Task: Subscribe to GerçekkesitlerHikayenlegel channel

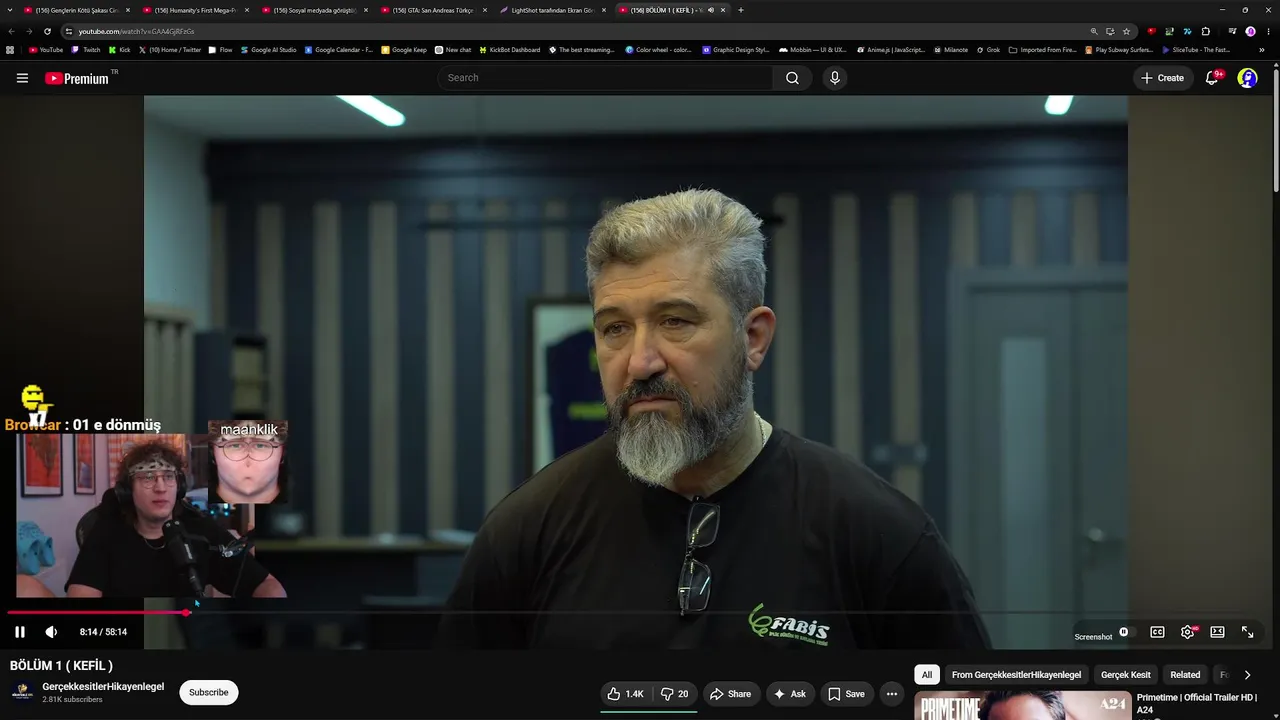Action: point(209,692)
